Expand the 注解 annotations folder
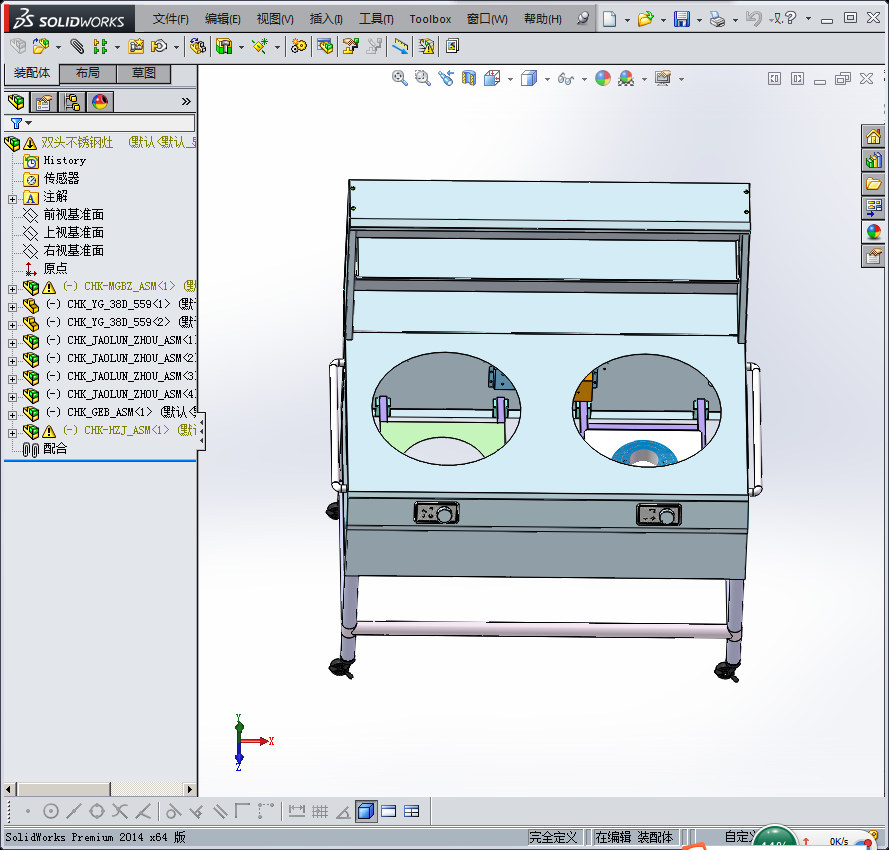 [x=12, y=197]
